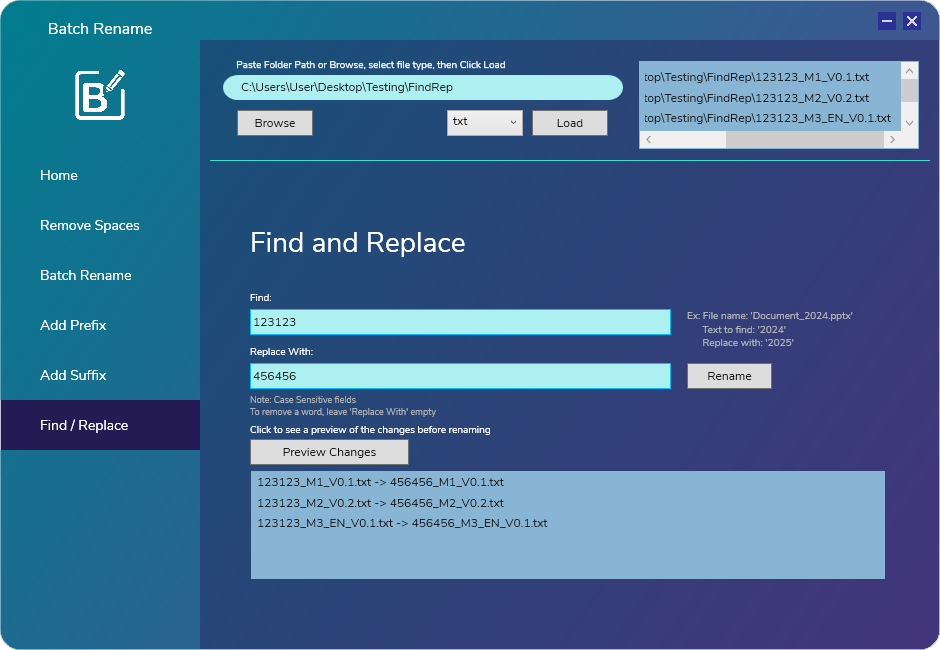The image size is (940, 650).
Task: Click the Preview Changes button
Action: [x=329, y=452]
